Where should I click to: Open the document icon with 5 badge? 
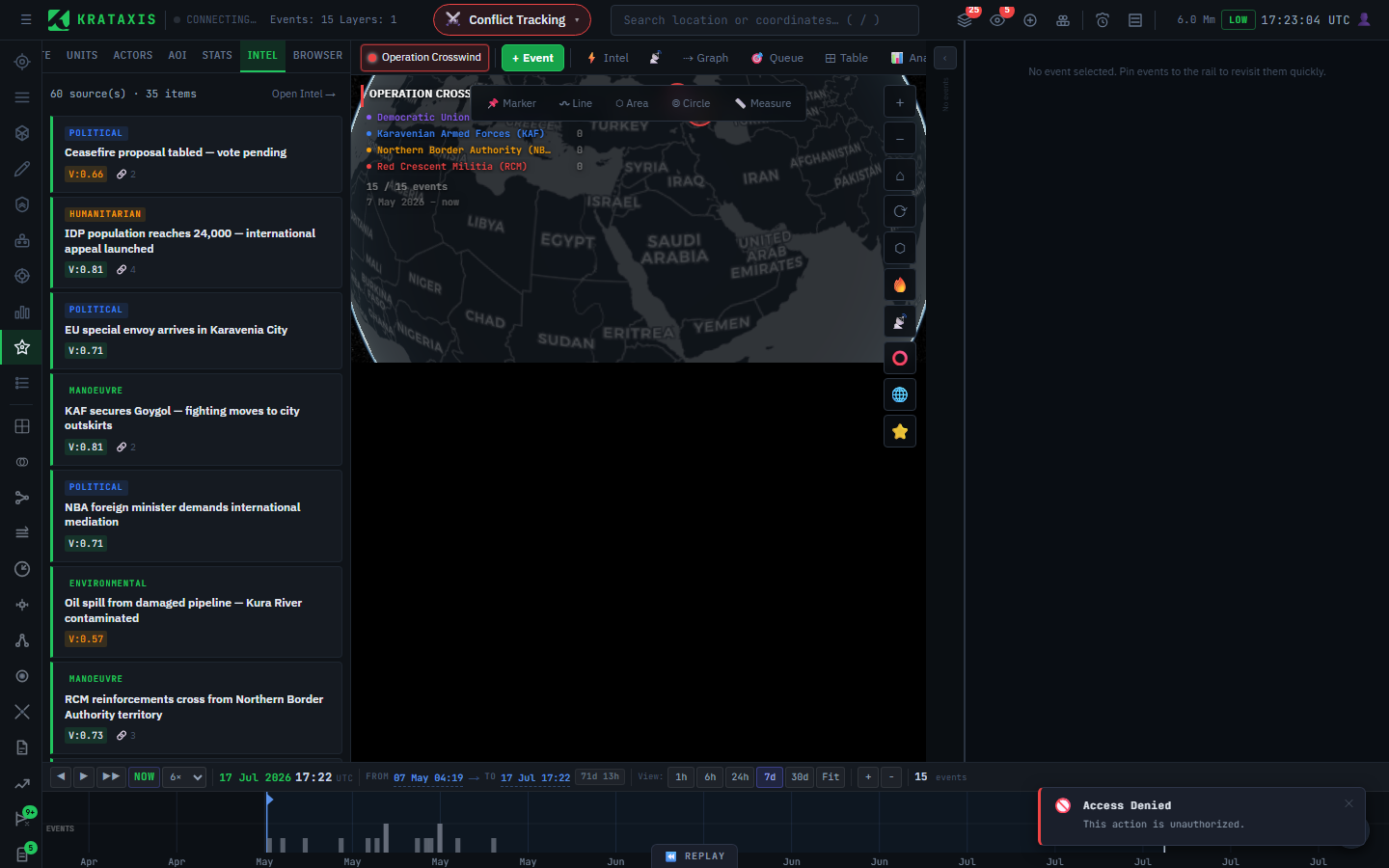[x=22, y=854]
